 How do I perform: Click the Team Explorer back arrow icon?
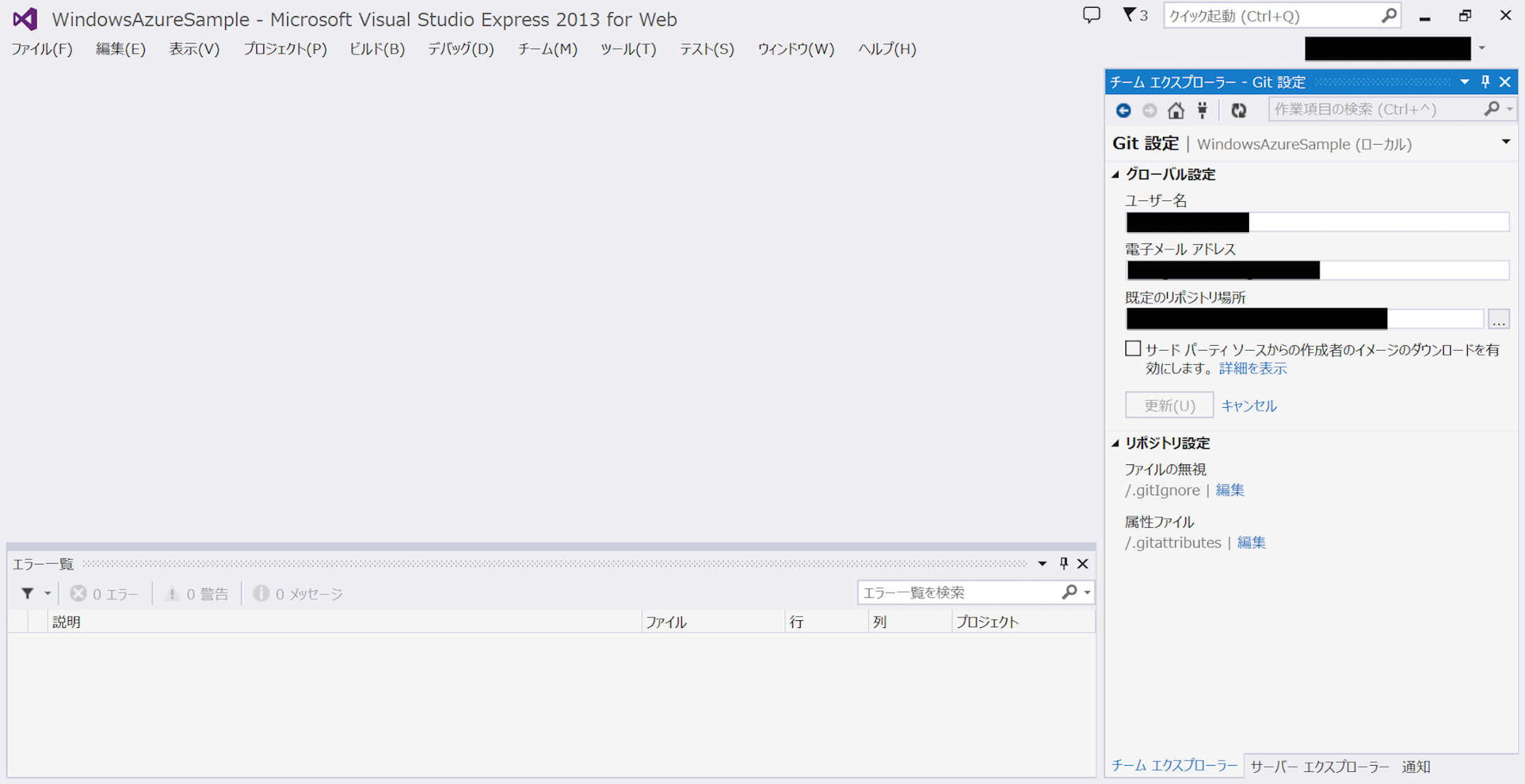coord(1123,110)
